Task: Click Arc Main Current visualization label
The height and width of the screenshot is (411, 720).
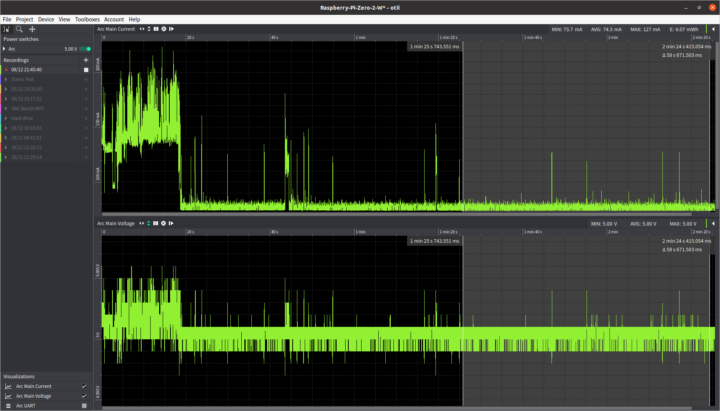Action: [x=34, y=386]
